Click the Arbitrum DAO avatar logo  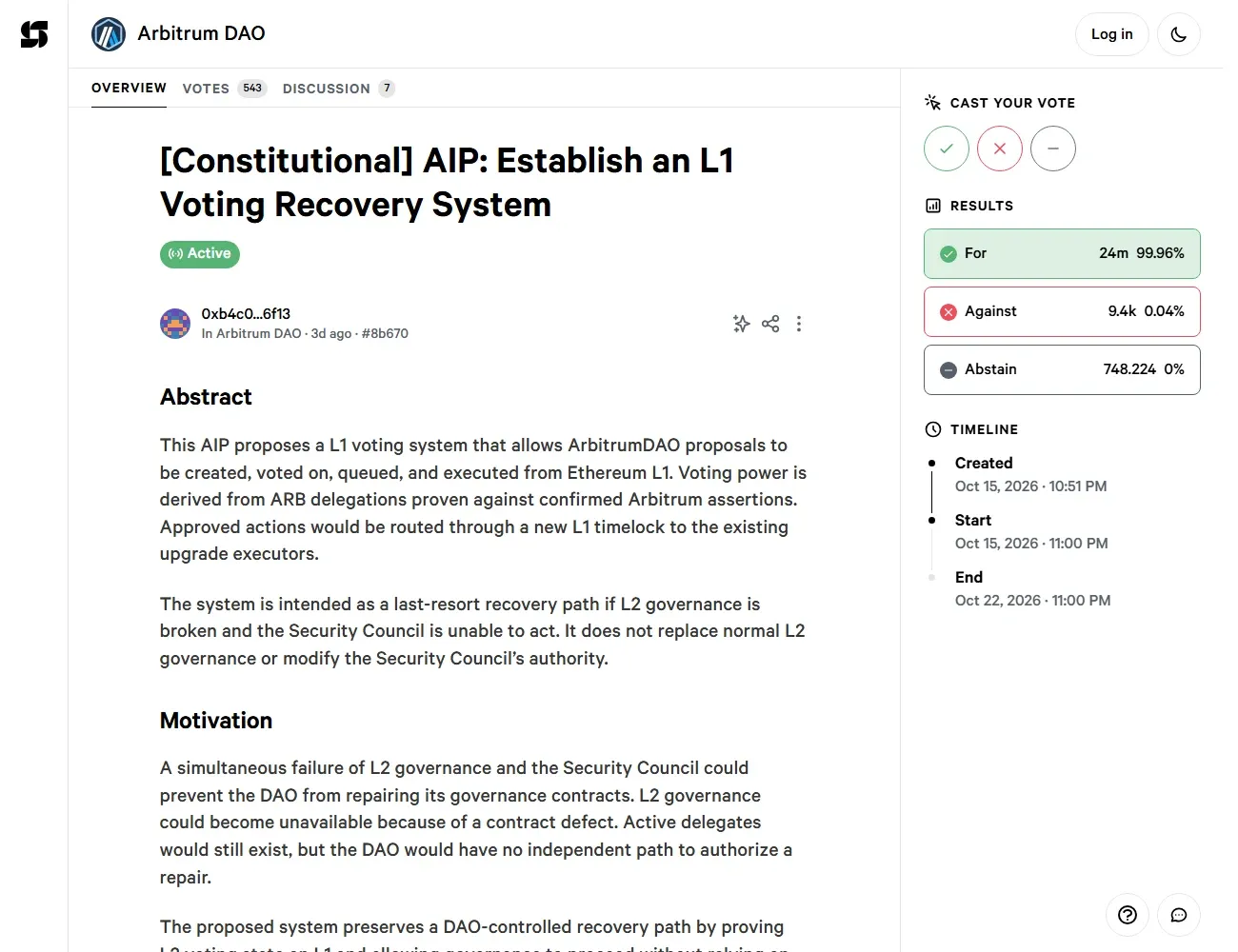109,34
